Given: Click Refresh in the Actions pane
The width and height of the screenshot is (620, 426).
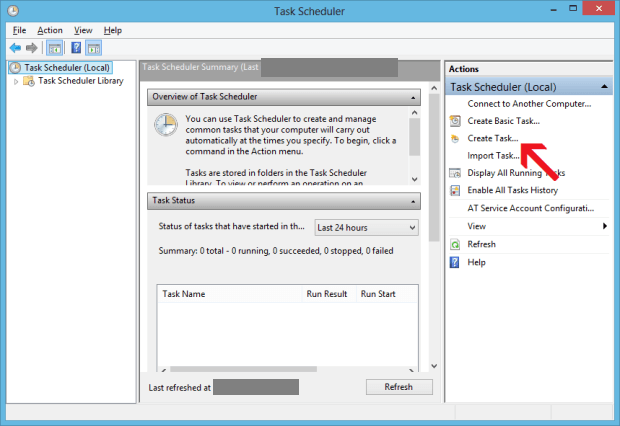Looking at the screenshot, I should (x=481, y=244).
